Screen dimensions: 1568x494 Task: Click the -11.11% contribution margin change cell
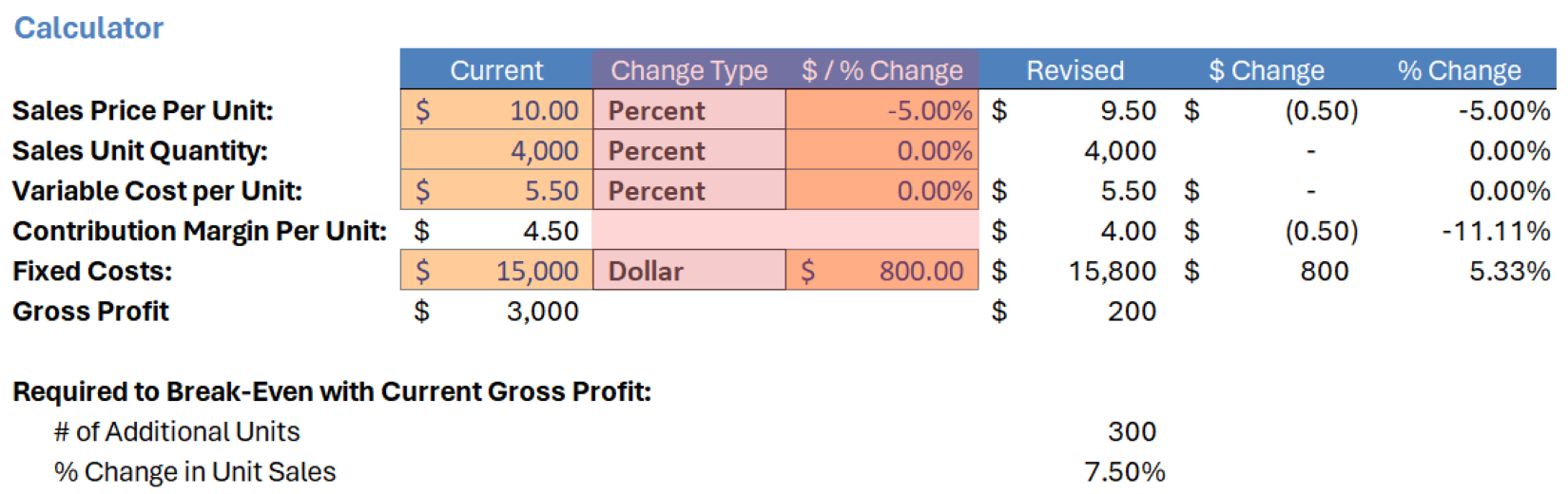1495,232
